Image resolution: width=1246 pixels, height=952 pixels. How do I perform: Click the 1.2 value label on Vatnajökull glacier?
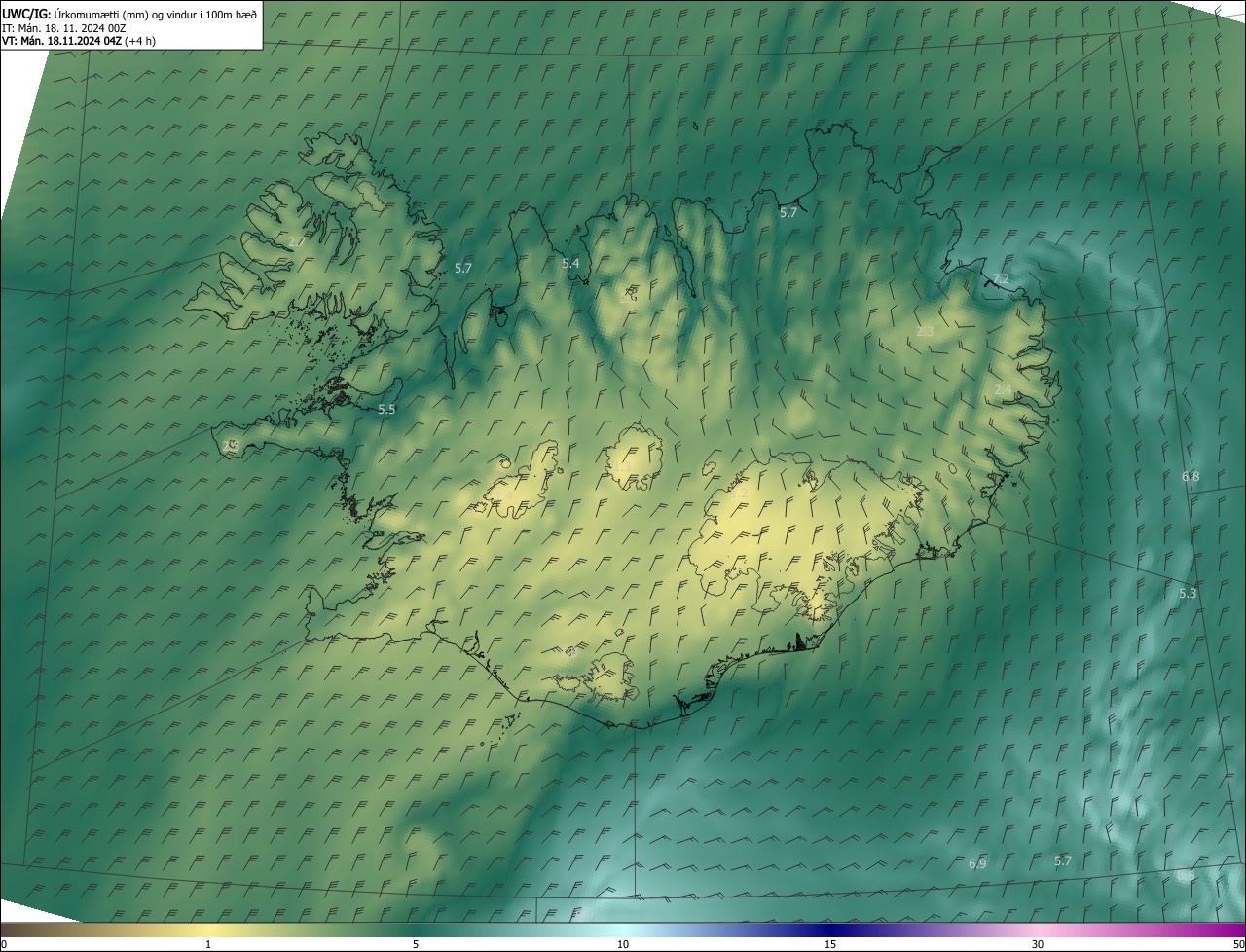click(x=739, y=494)
